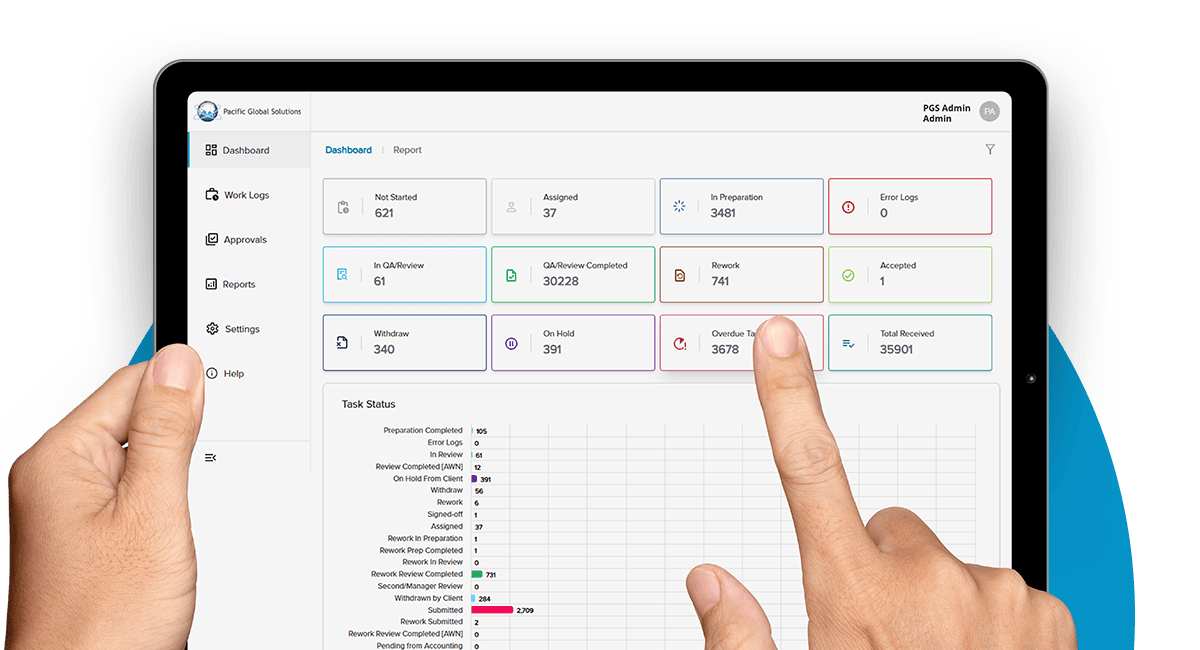The width and height of the screenshot is (1200, 650).
Task: Open Settings from the sidebar
Action: pos(241,329)
